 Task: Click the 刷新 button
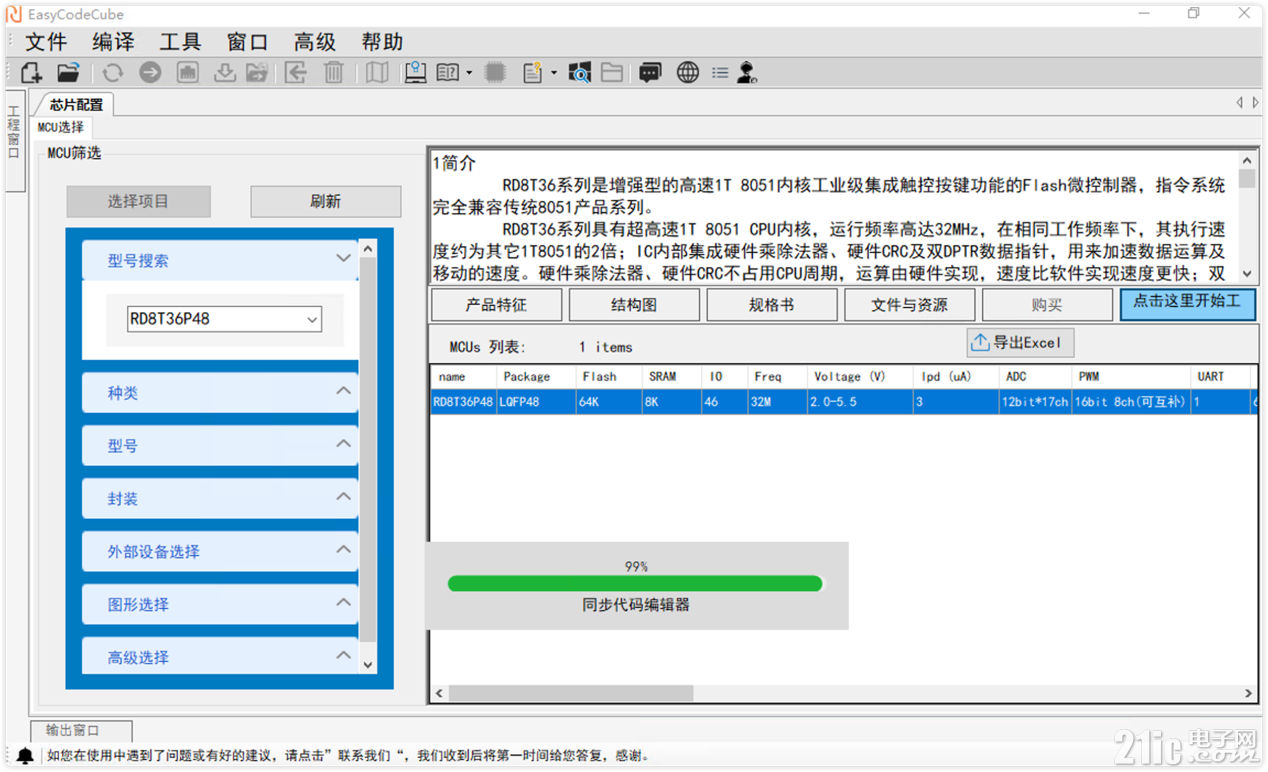pos(326,201)
